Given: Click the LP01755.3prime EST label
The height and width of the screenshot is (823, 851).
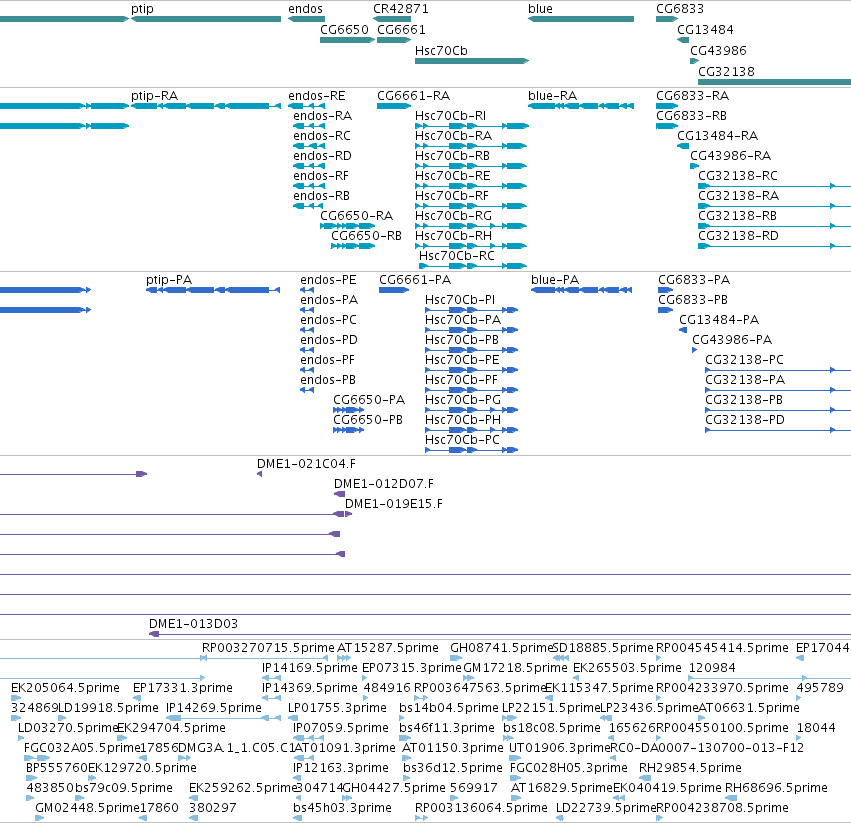Looking at the screenshot, I should 338,708.
